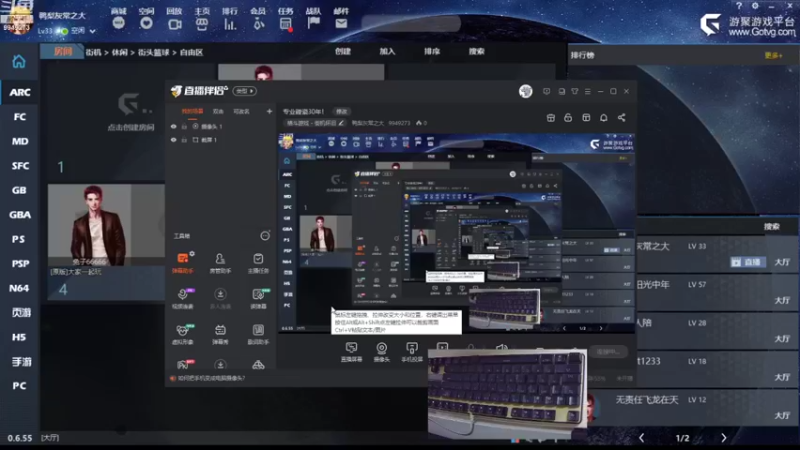Click the help hint about phone as webcam
This screenshot has height=450, width=800.
point(211,378)
